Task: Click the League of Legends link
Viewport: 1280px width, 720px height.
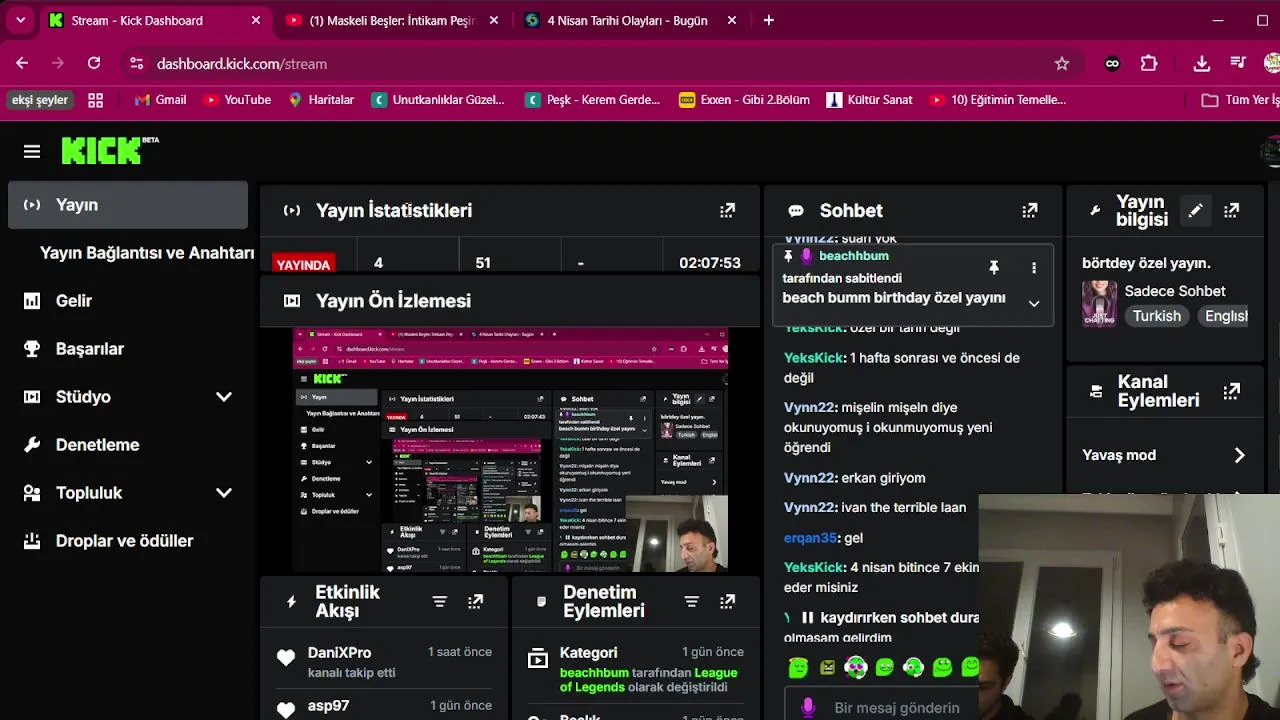Action: [648, 680]
